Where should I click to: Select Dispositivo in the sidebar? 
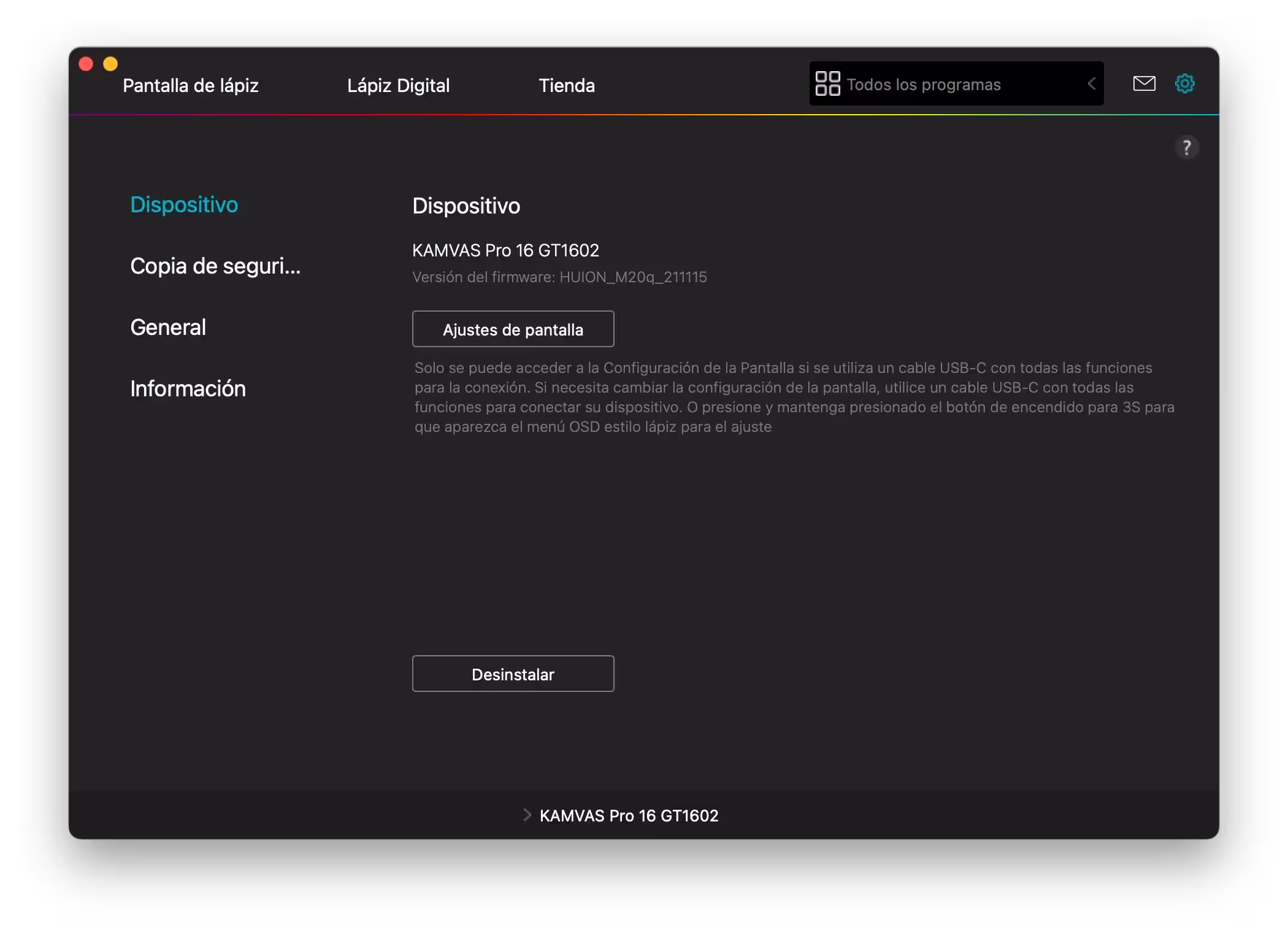[x=184, y=204]
